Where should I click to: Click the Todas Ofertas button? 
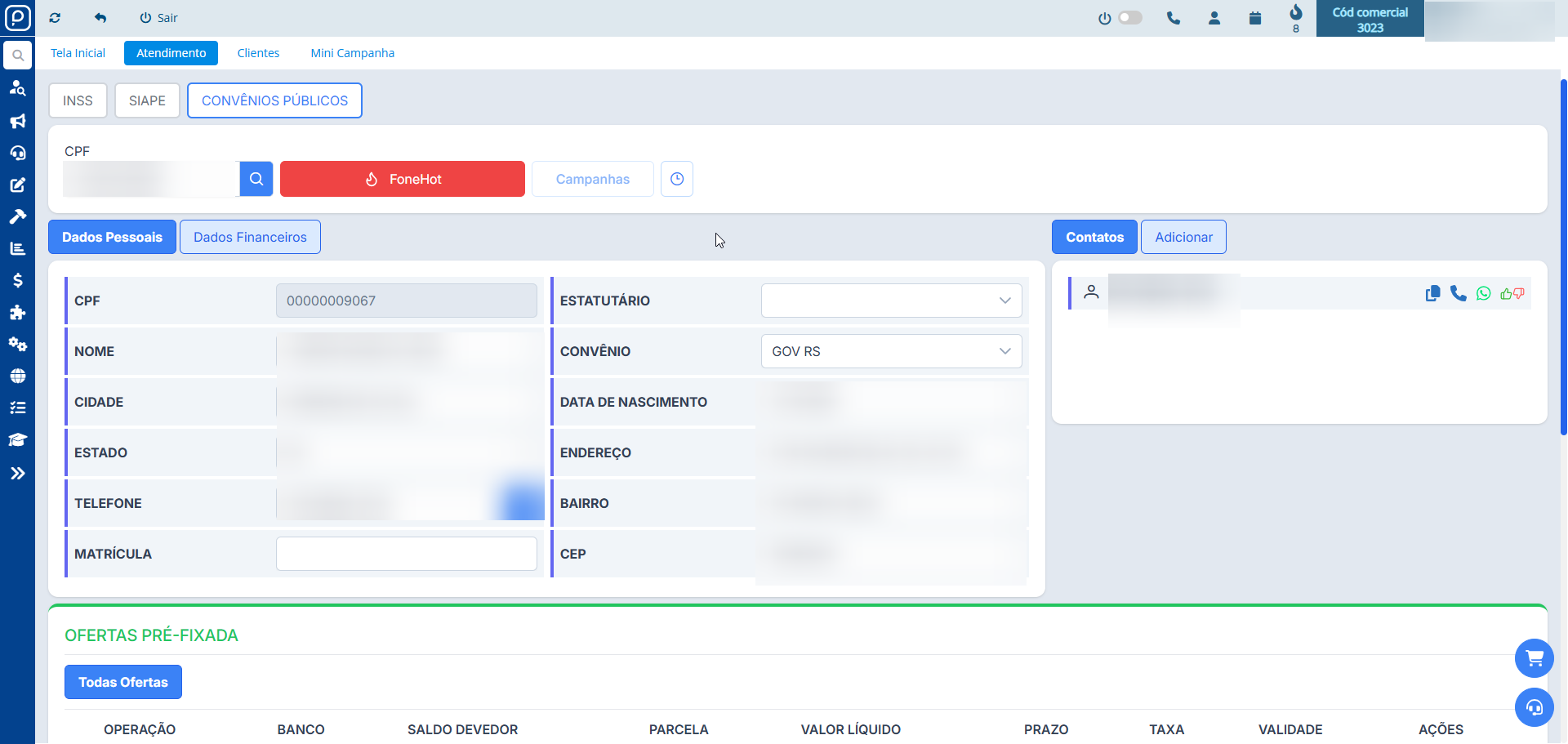coord(123,682)
